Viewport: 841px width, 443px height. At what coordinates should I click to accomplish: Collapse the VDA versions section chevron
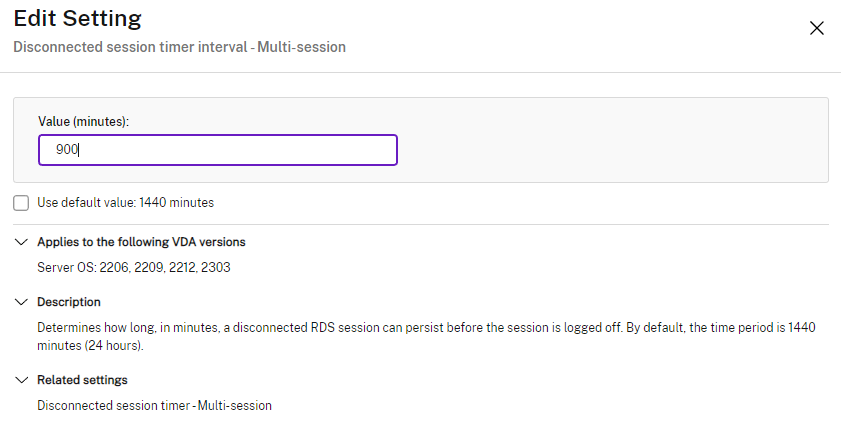[21, 242]
